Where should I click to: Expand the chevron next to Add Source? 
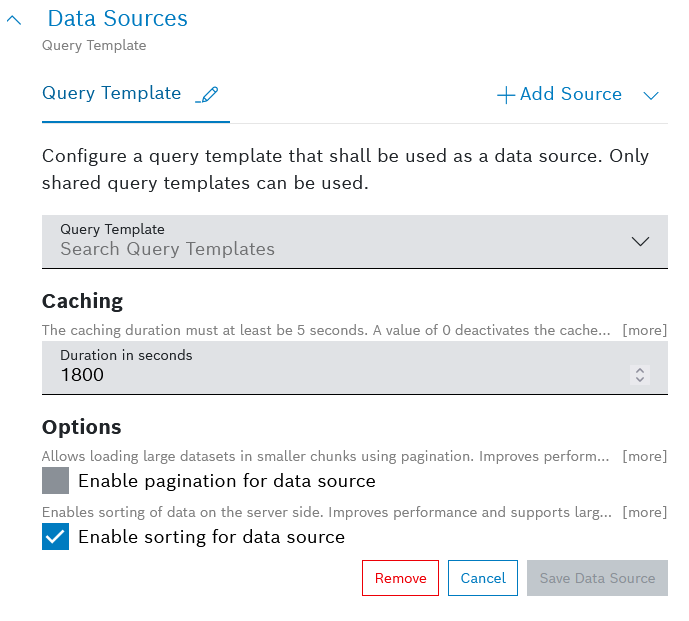[x=651, y=96]
